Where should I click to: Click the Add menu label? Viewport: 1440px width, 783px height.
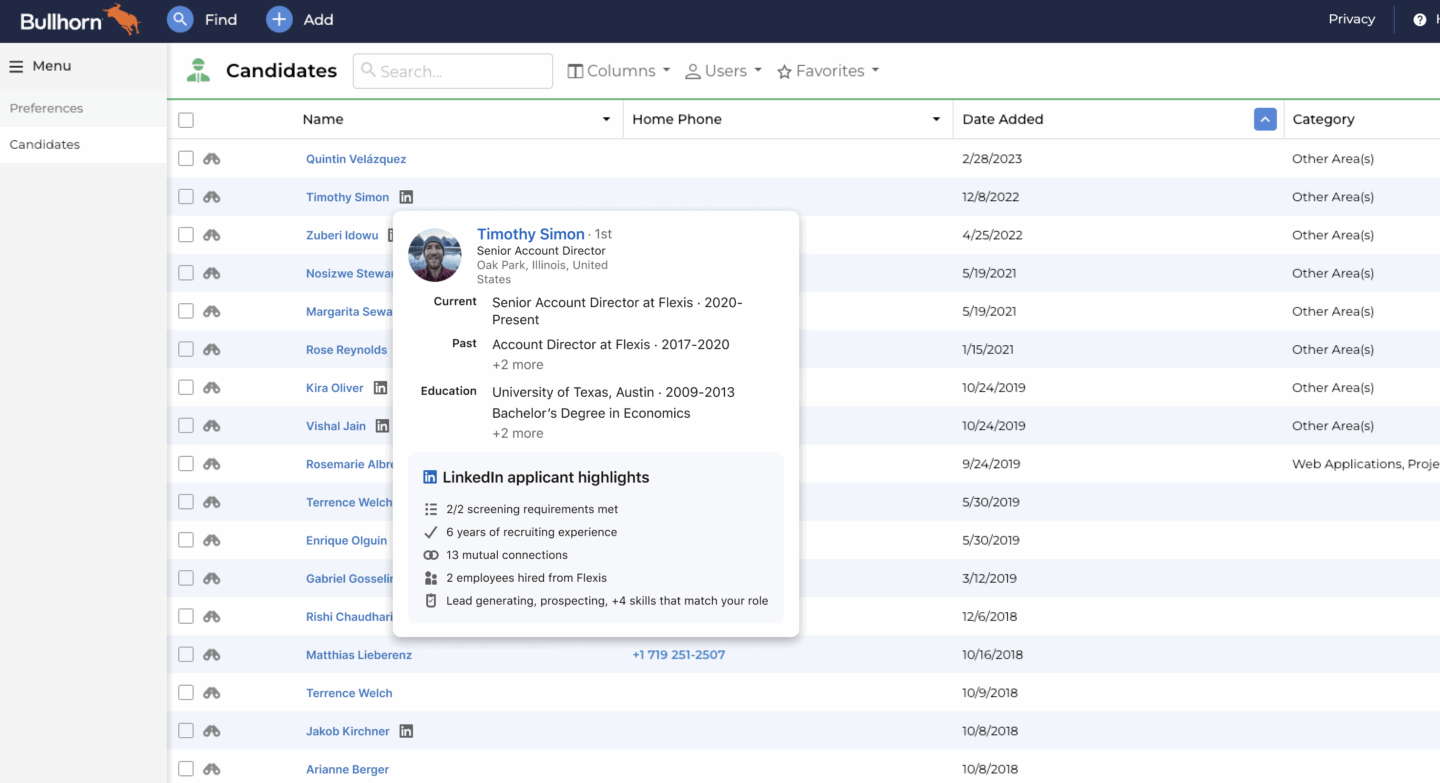pos(318,19)
